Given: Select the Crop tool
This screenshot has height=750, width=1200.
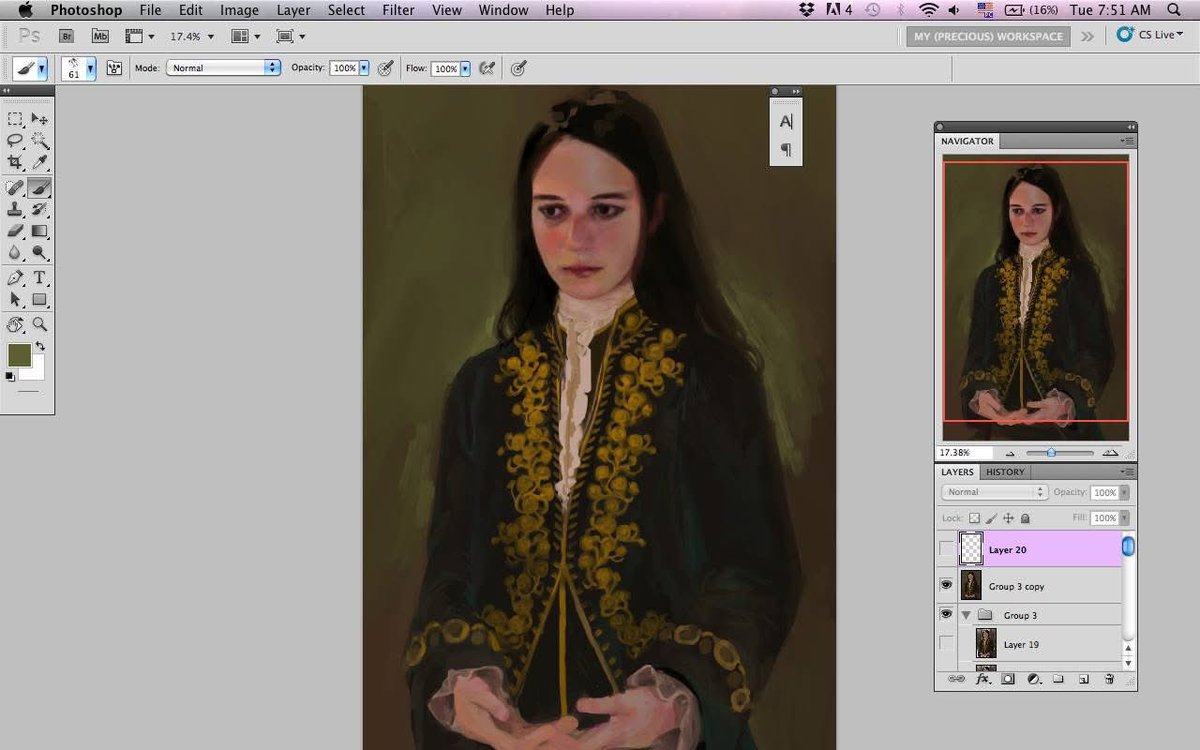Looking at the screenshot, I should [15, 162].
